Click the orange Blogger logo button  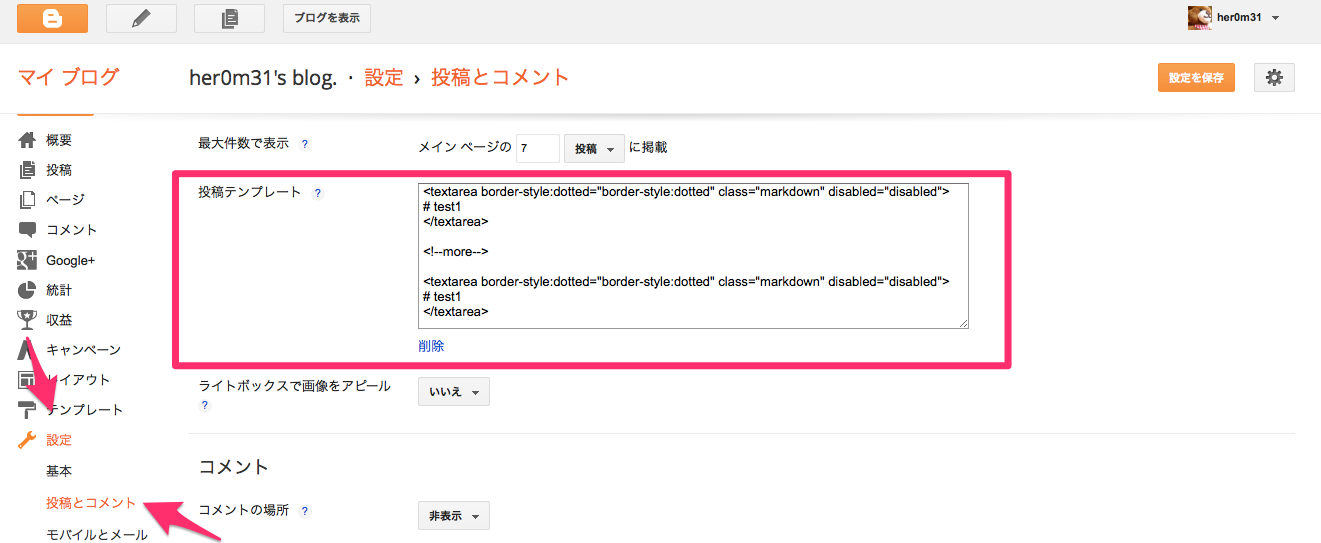52,18
